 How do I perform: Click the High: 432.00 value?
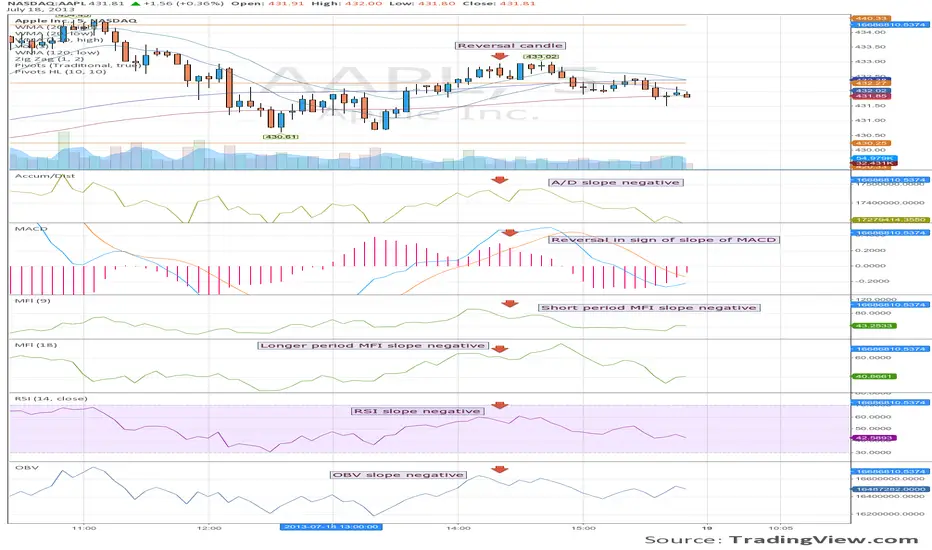(x=349, y=4)
